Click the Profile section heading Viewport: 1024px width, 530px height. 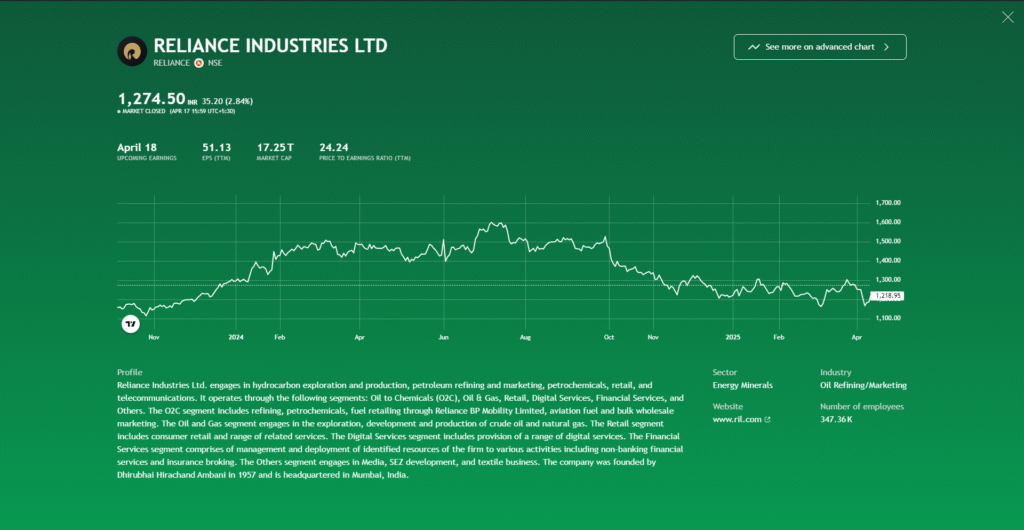(x=129, y=372)
